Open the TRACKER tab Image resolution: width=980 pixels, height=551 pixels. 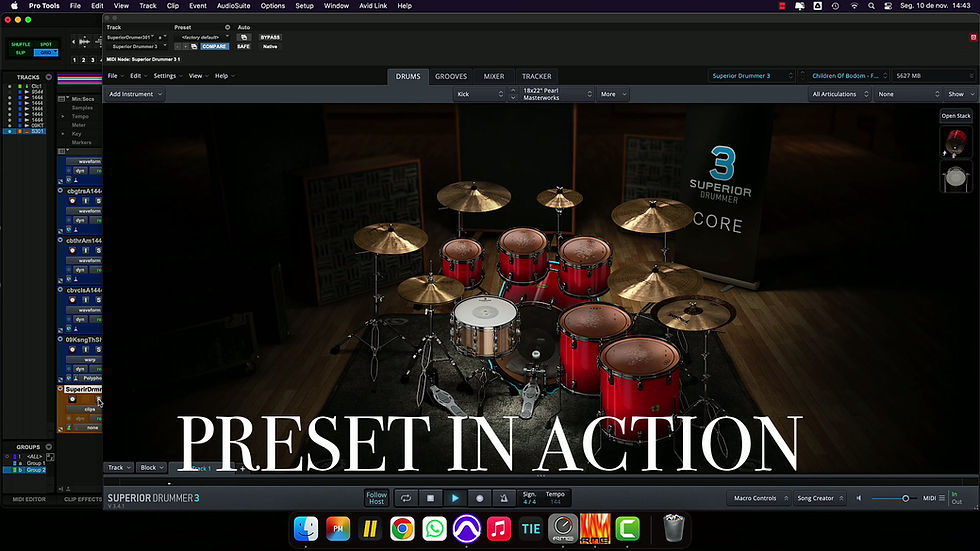537,76
